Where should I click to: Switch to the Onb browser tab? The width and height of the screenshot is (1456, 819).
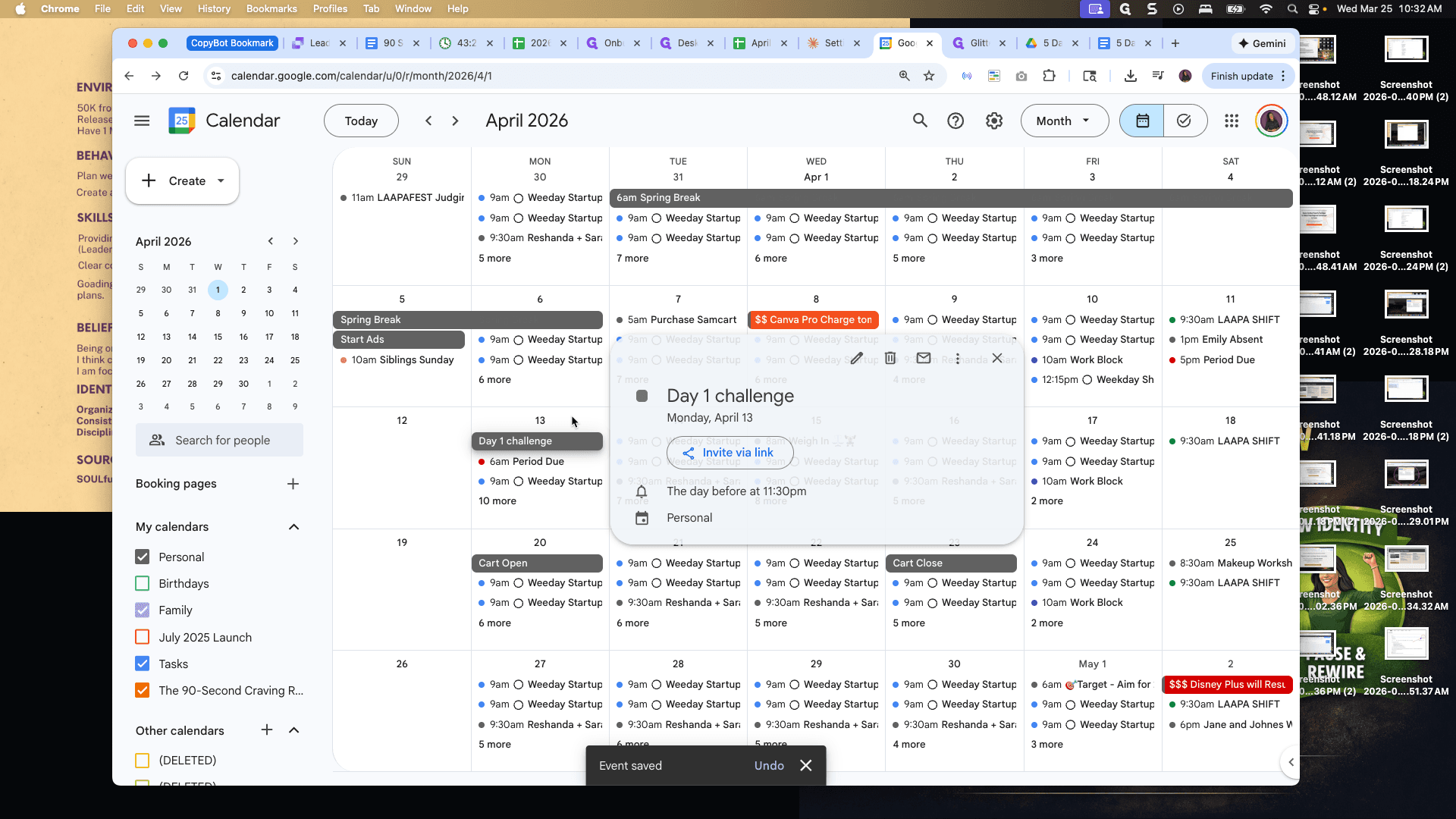click(613, 43)
